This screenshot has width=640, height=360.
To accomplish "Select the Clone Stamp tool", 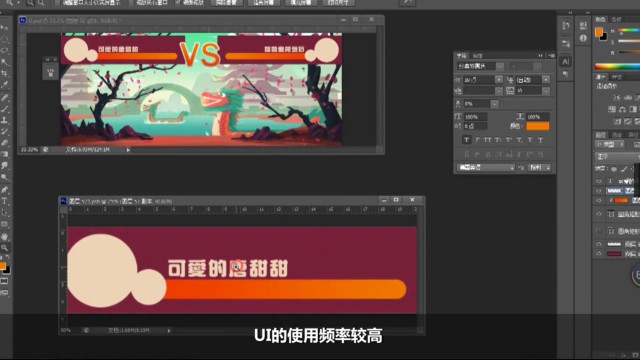I will point(4,120).
